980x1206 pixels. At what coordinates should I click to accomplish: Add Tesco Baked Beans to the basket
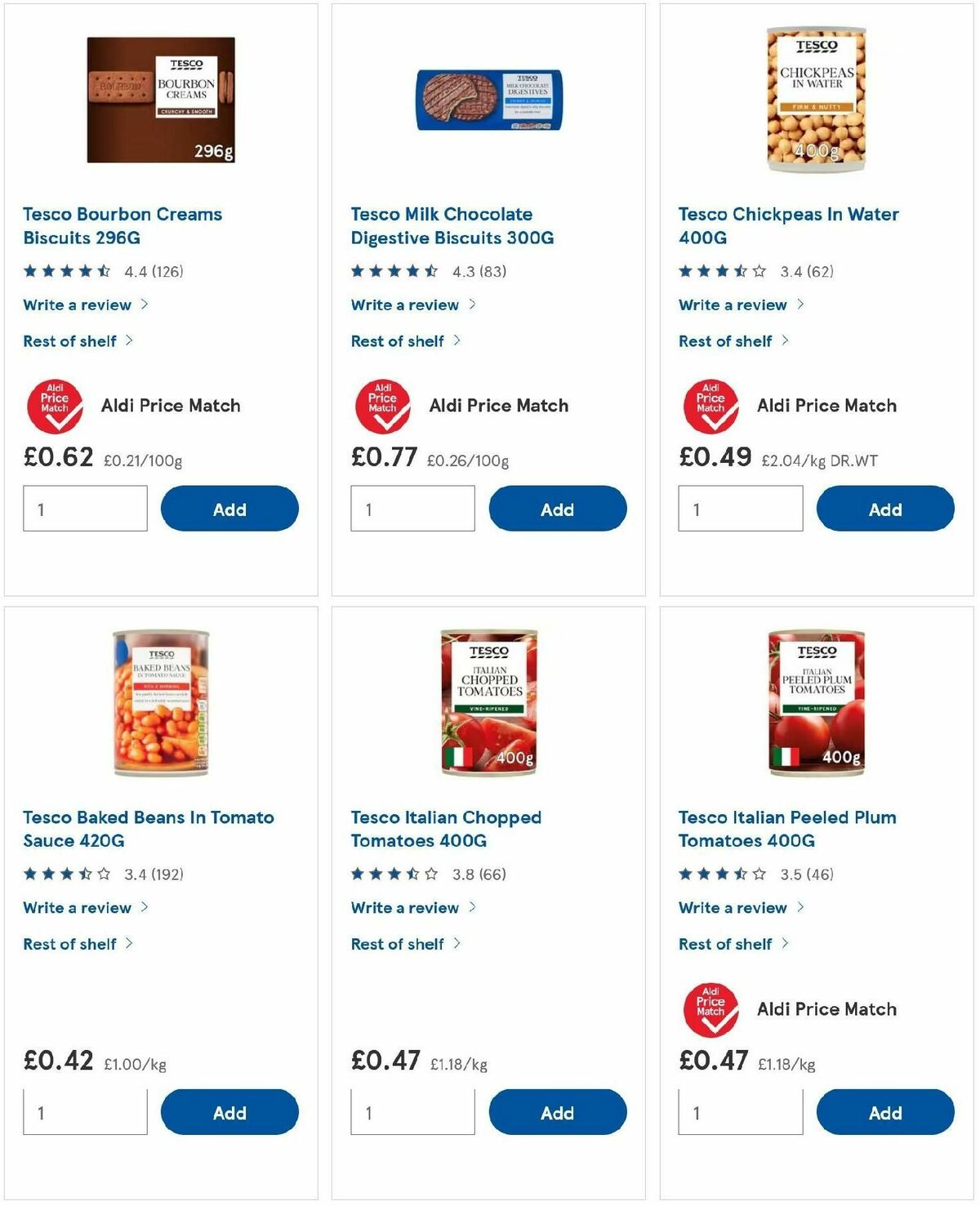click(229, 1112)
